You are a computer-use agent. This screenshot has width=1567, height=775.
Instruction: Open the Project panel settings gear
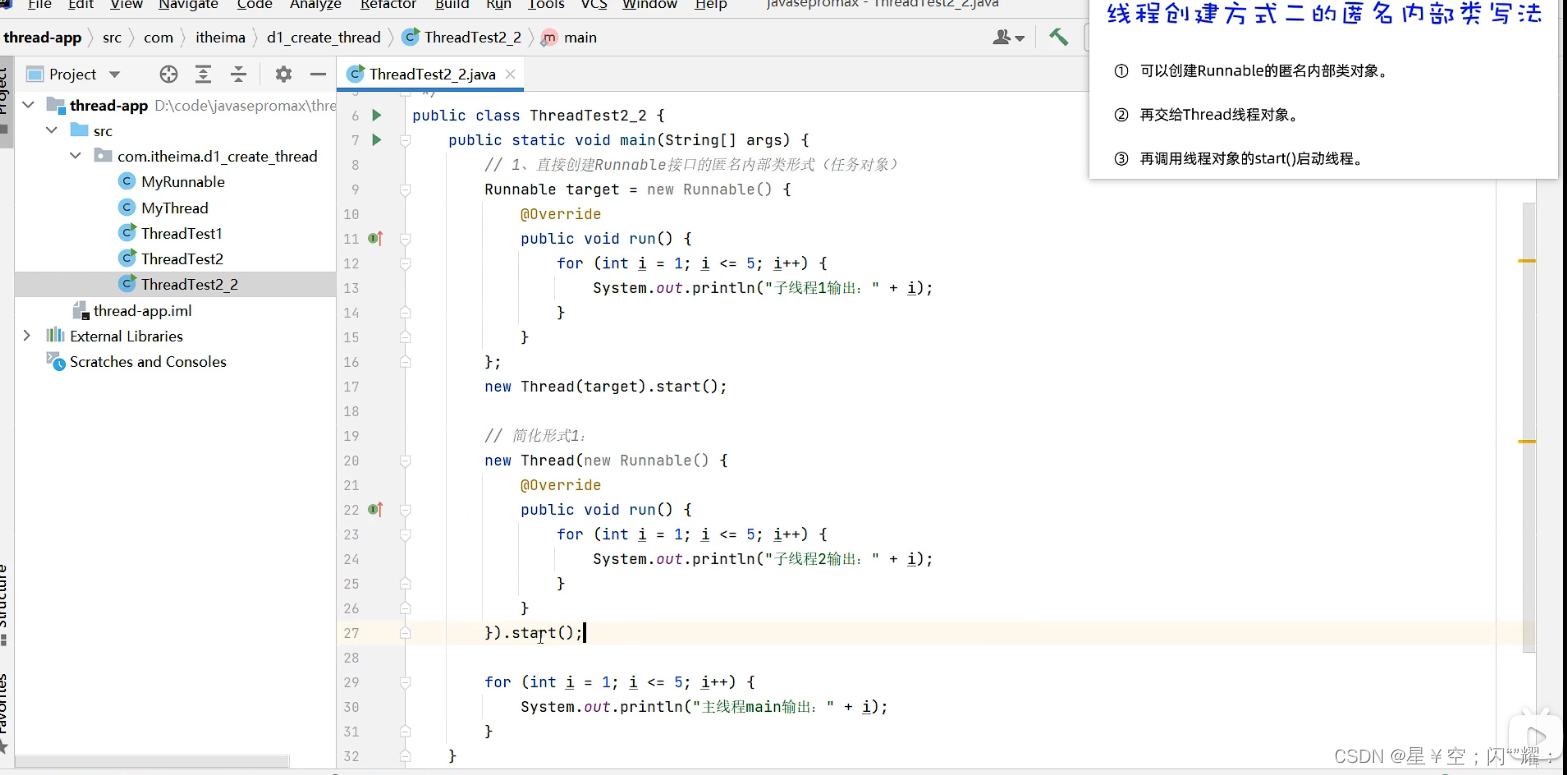(x=284, y=74)
